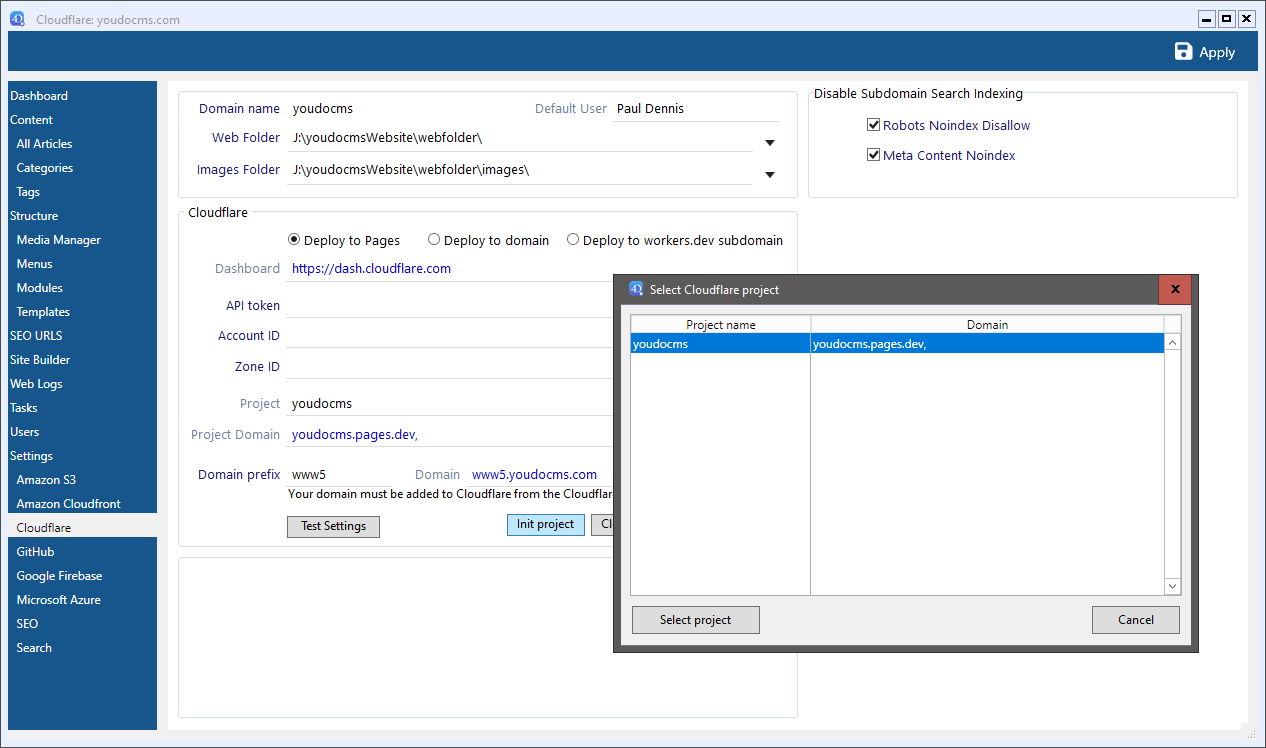Open the Images Folder dropdown arrow
Image resolution: width=1266 pixels, height=748 pixels.
pos(770,175)
